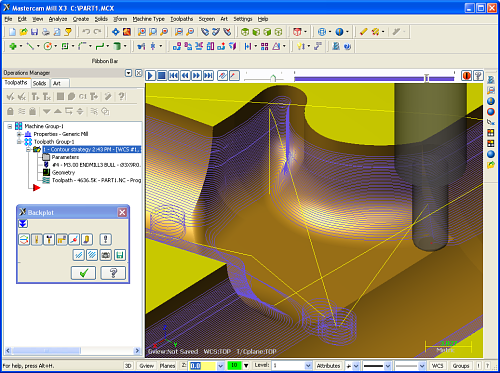Confirm Backplot with green checkmark button
Viewport: 500px width, 373px height.
83,273
